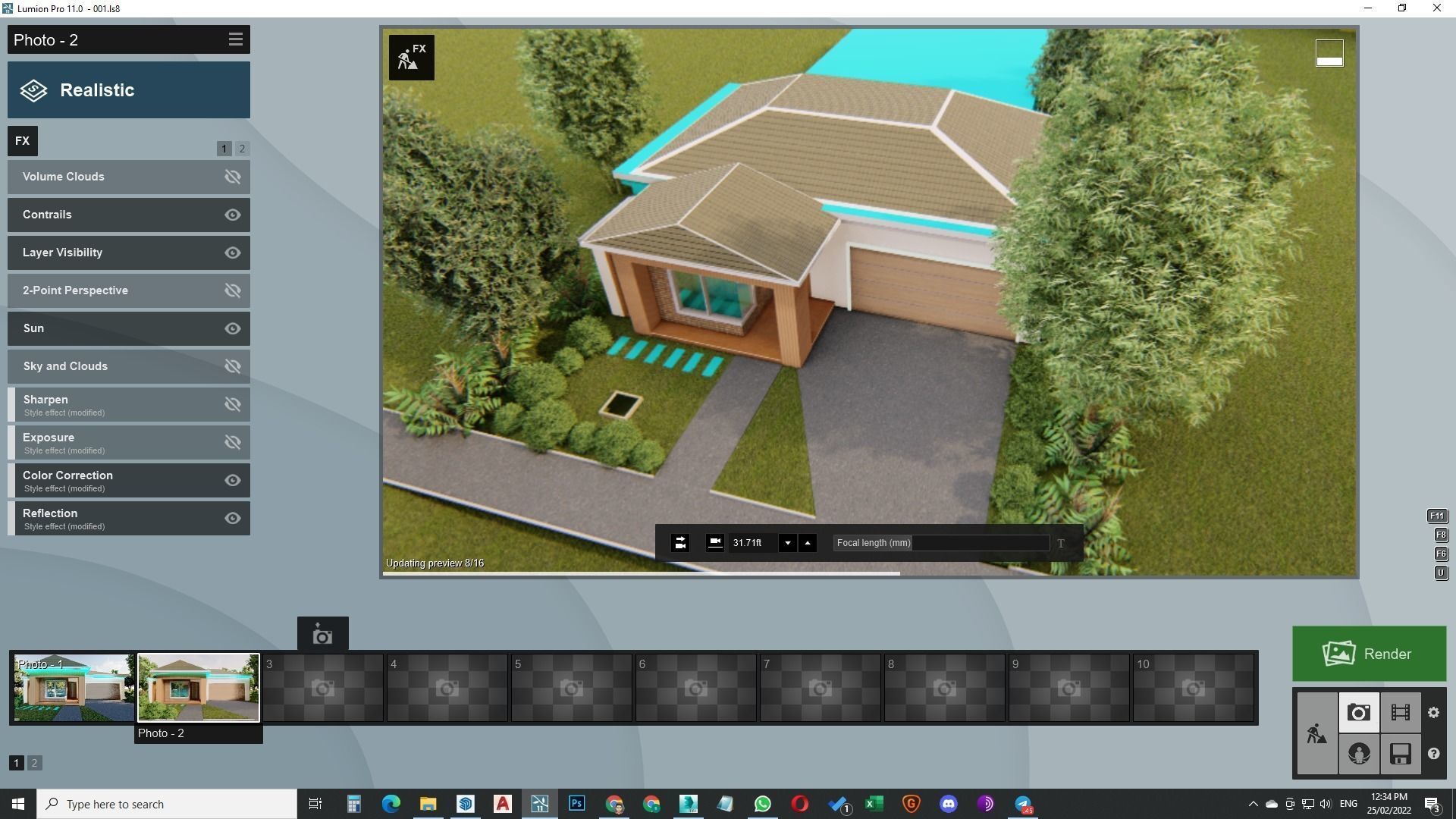This screenshot has width=1456, height=819.
Task: Switch to photo set page 2
Action: pos(34,763)
